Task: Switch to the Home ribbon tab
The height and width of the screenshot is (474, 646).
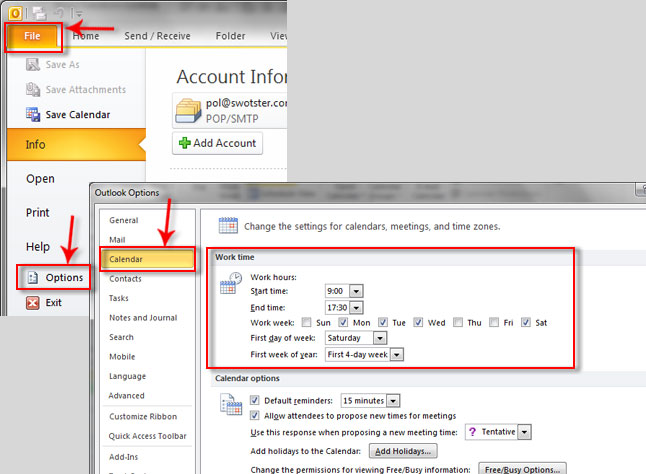Action: pos(86,36)
